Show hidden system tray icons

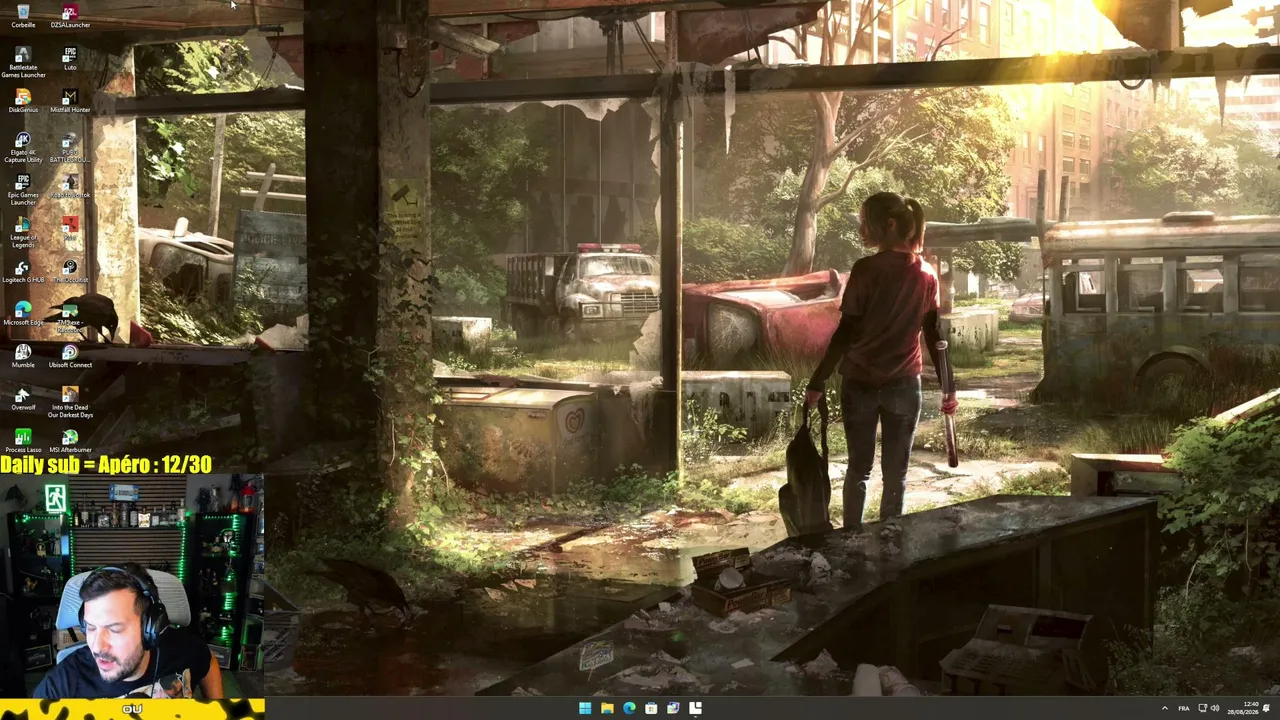(1164, 708)
